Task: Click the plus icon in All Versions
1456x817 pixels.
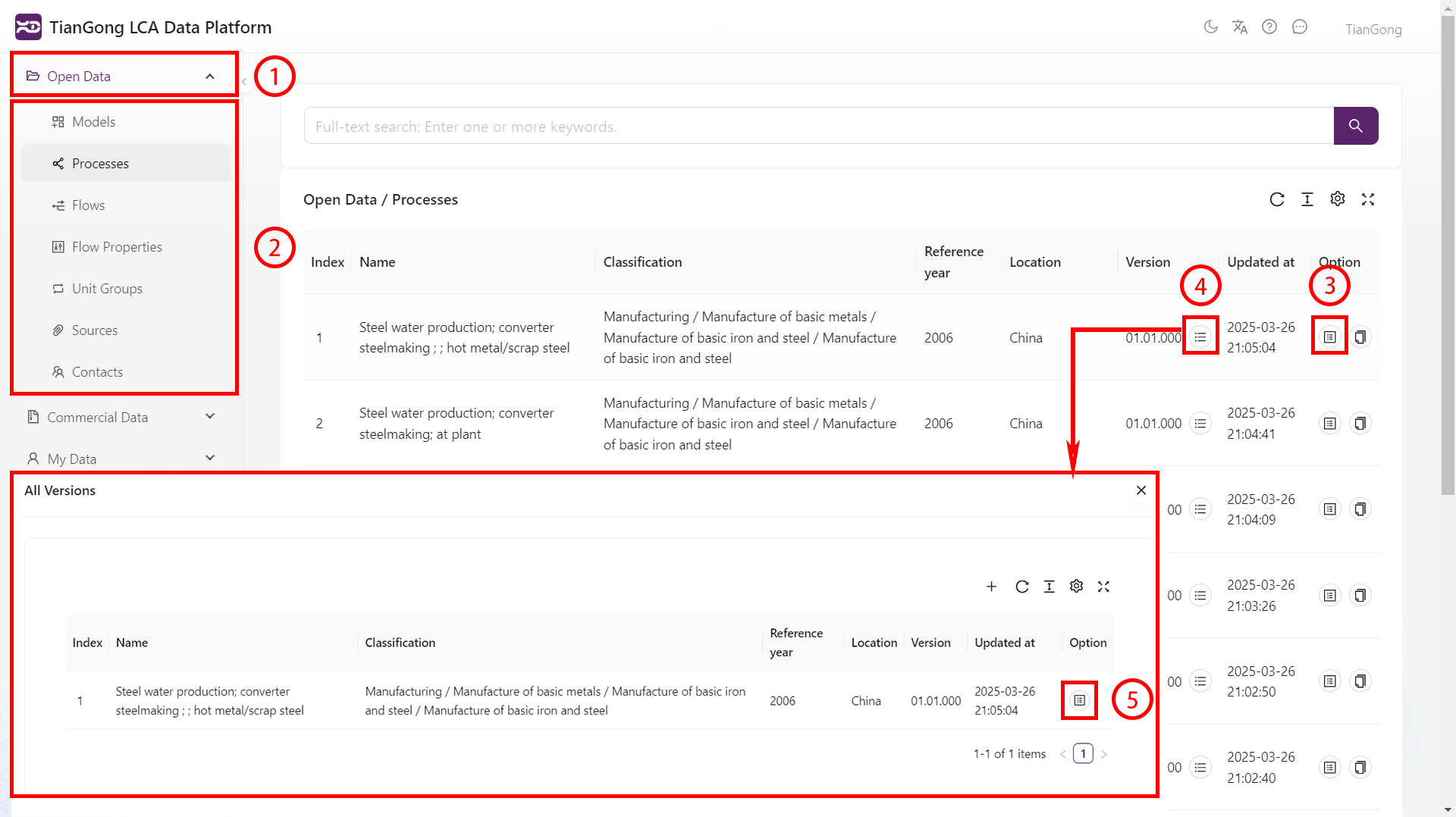Action: [x=991, y=587]
